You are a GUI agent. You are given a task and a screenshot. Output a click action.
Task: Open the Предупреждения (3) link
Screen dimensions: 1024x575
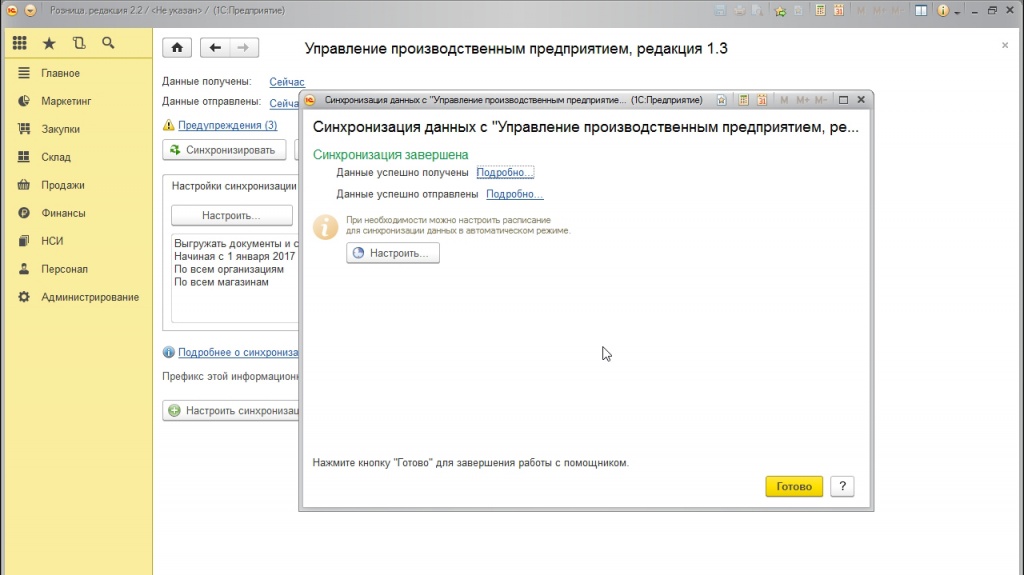tap(227, 125)
